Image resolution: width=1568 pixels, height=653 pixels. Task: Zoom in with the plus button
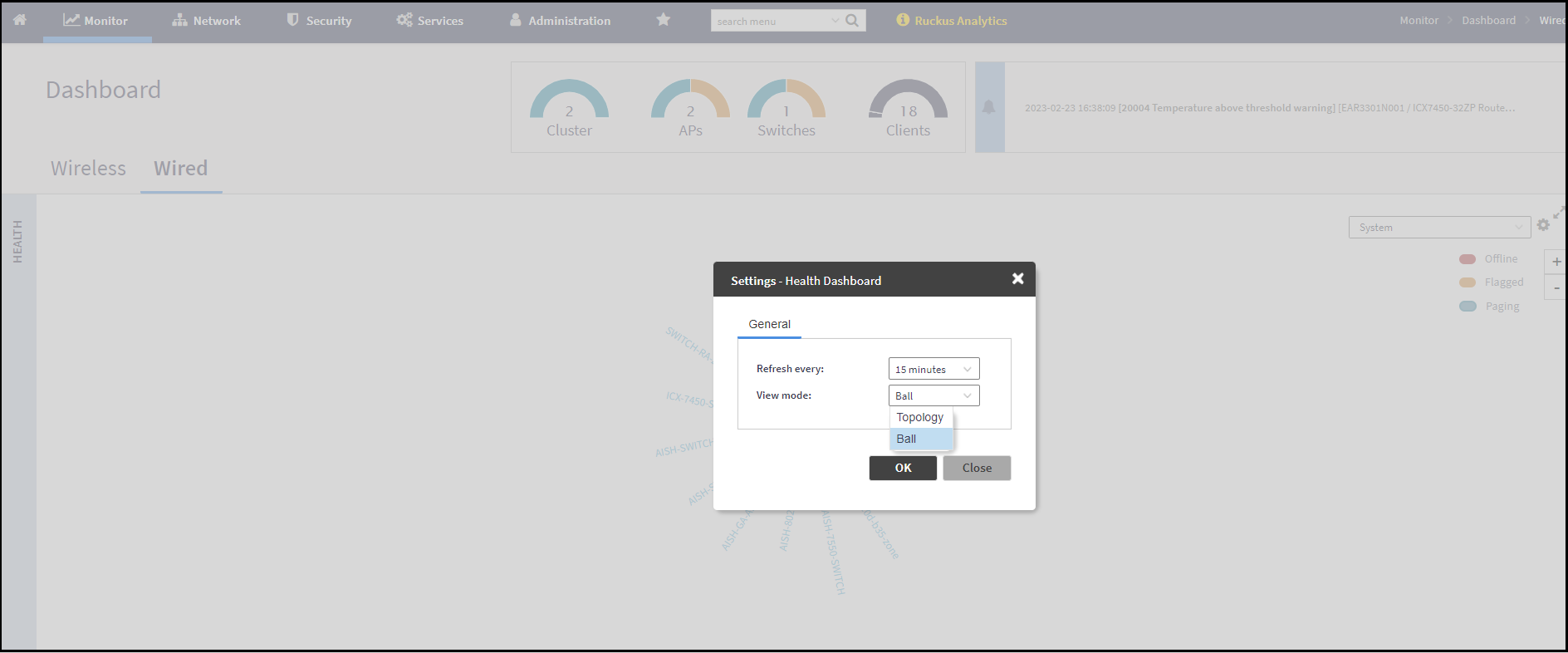[1556, 262]
